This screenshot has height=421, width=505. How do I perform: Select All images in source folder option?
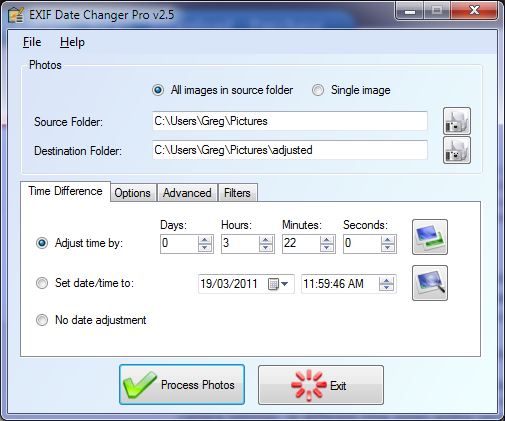pos(158,90)
